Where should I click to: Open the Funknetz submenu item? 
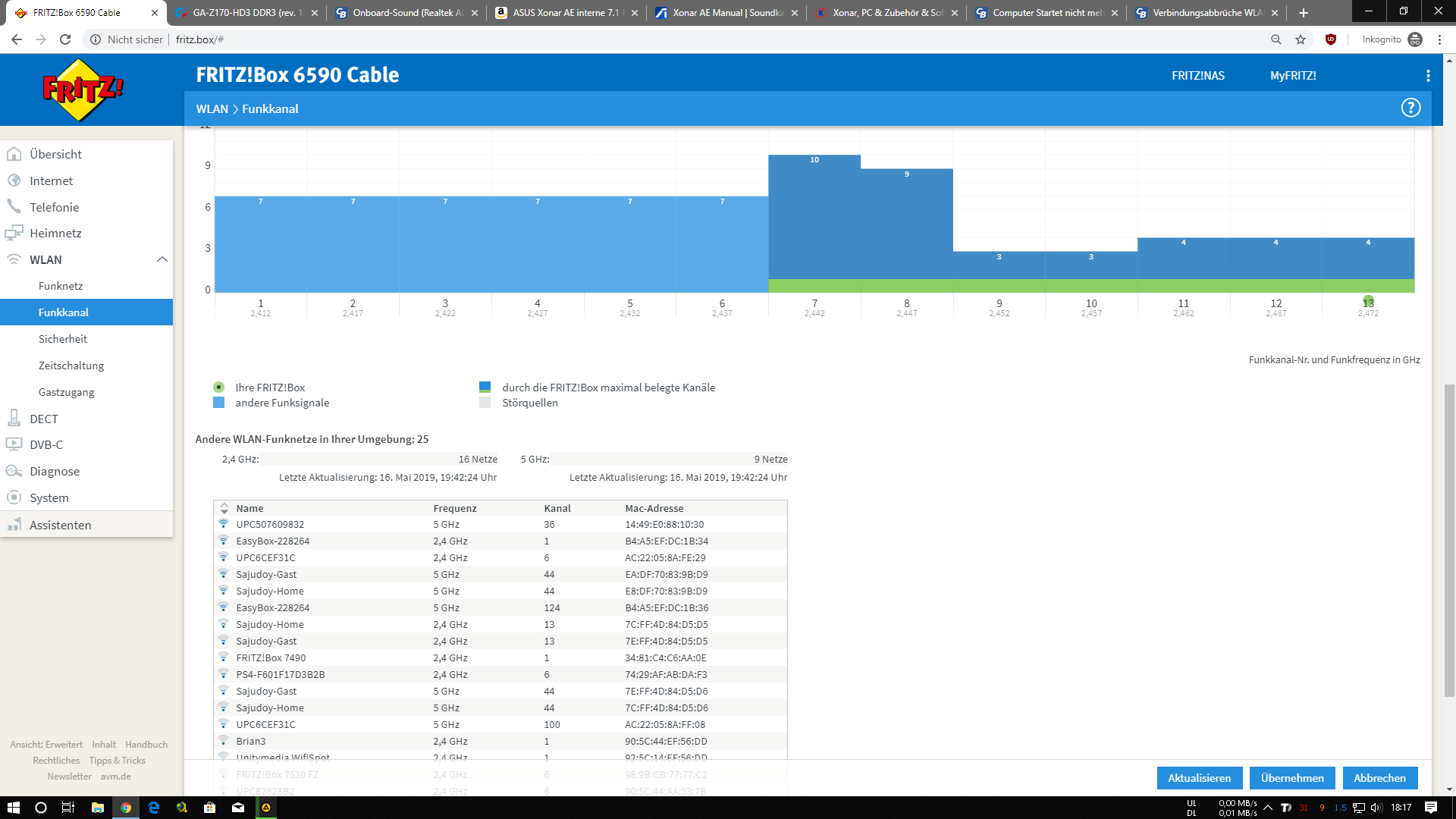61,286
